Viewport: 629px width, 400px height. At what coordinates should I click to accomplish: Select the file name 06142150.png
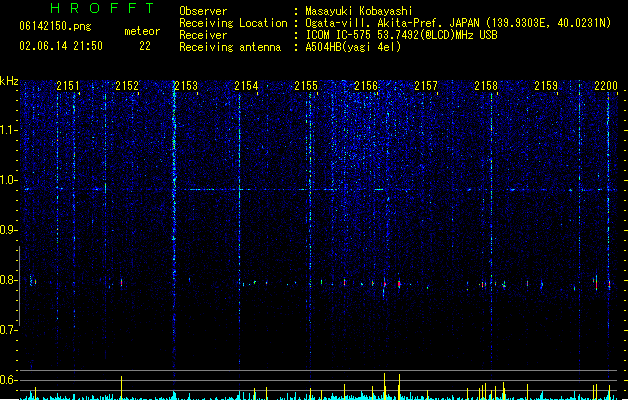tap(55, 26)
